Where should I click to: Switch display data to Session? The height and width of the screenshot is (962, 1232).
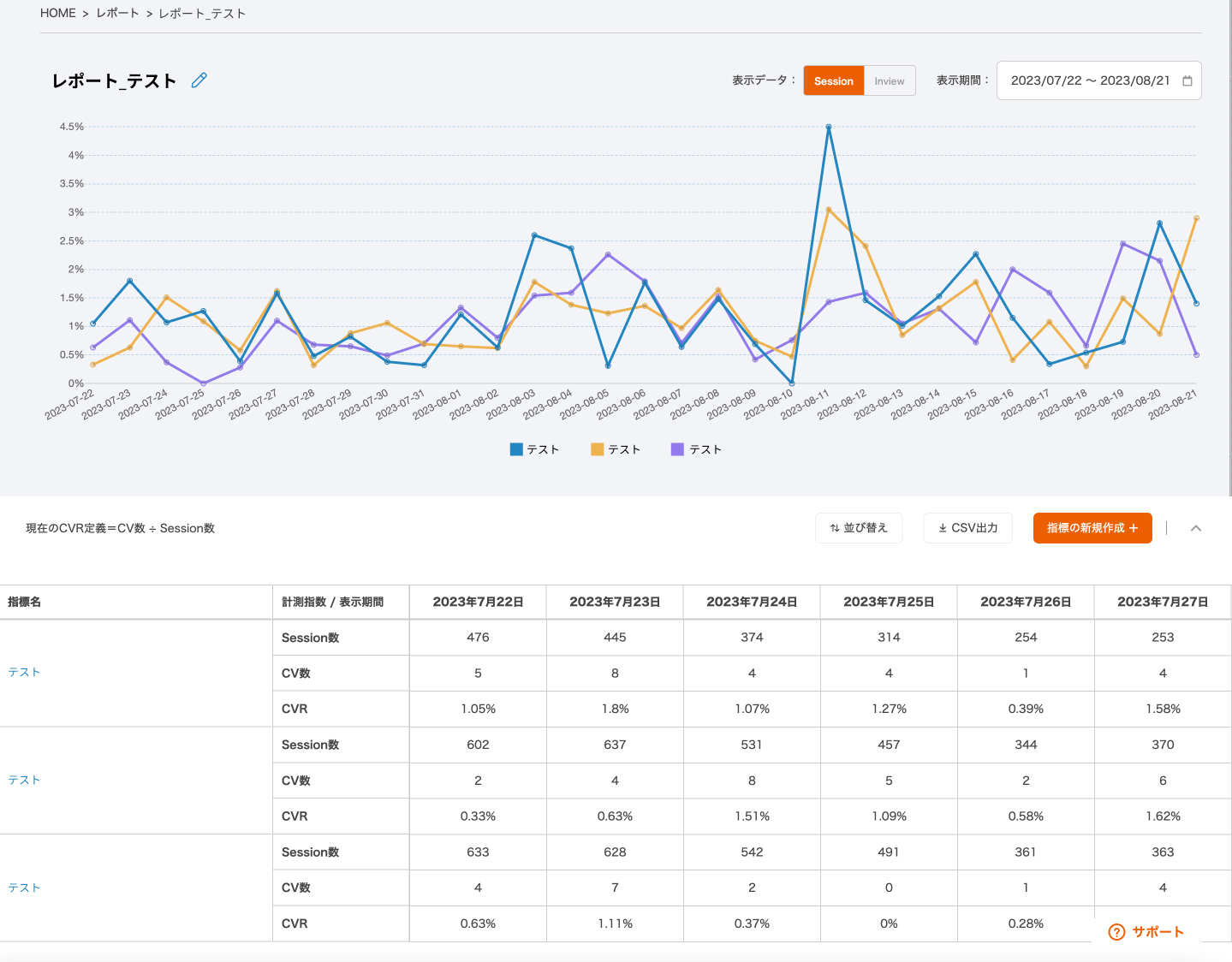[833, 81]
